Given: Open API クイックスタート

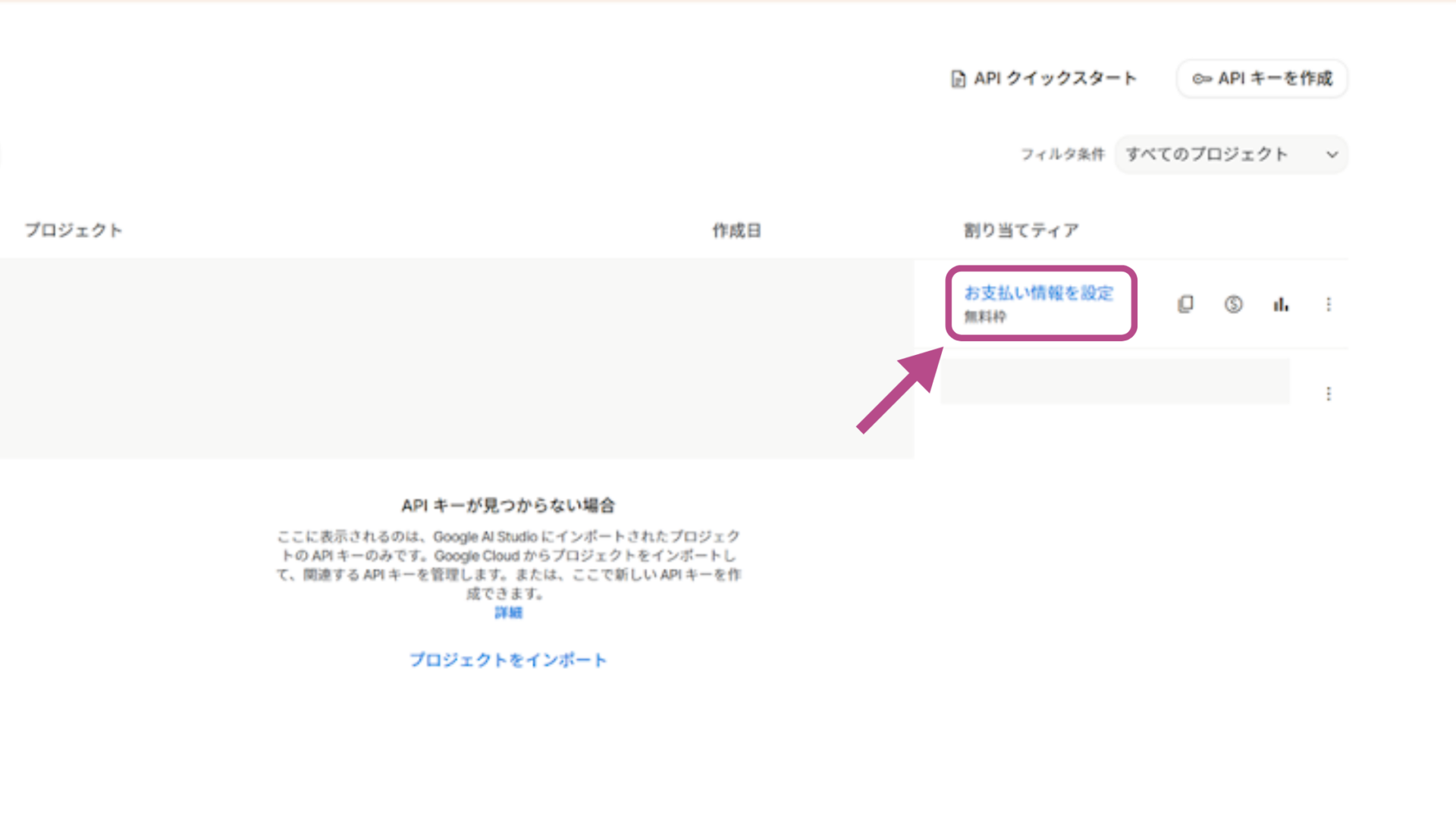Looking at the screenshot, I should click(1057, 78).
